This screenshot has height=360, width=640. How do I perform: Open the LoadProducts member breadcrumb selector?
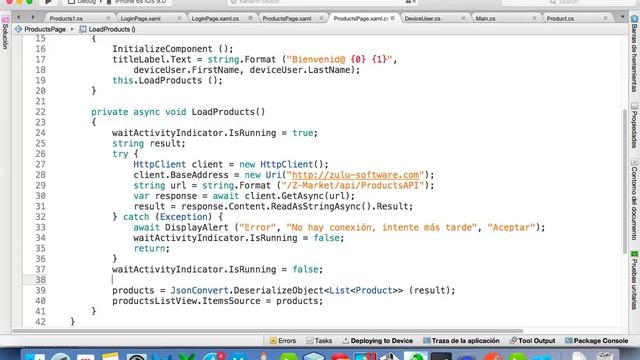point(112,29)
